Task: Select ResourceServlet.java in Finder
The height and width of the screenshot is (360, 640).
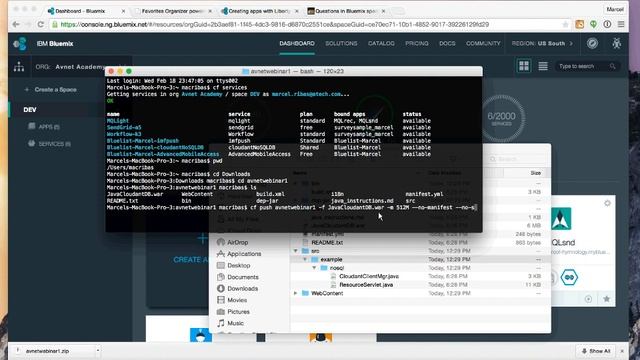Action: [x=366, y=285]
